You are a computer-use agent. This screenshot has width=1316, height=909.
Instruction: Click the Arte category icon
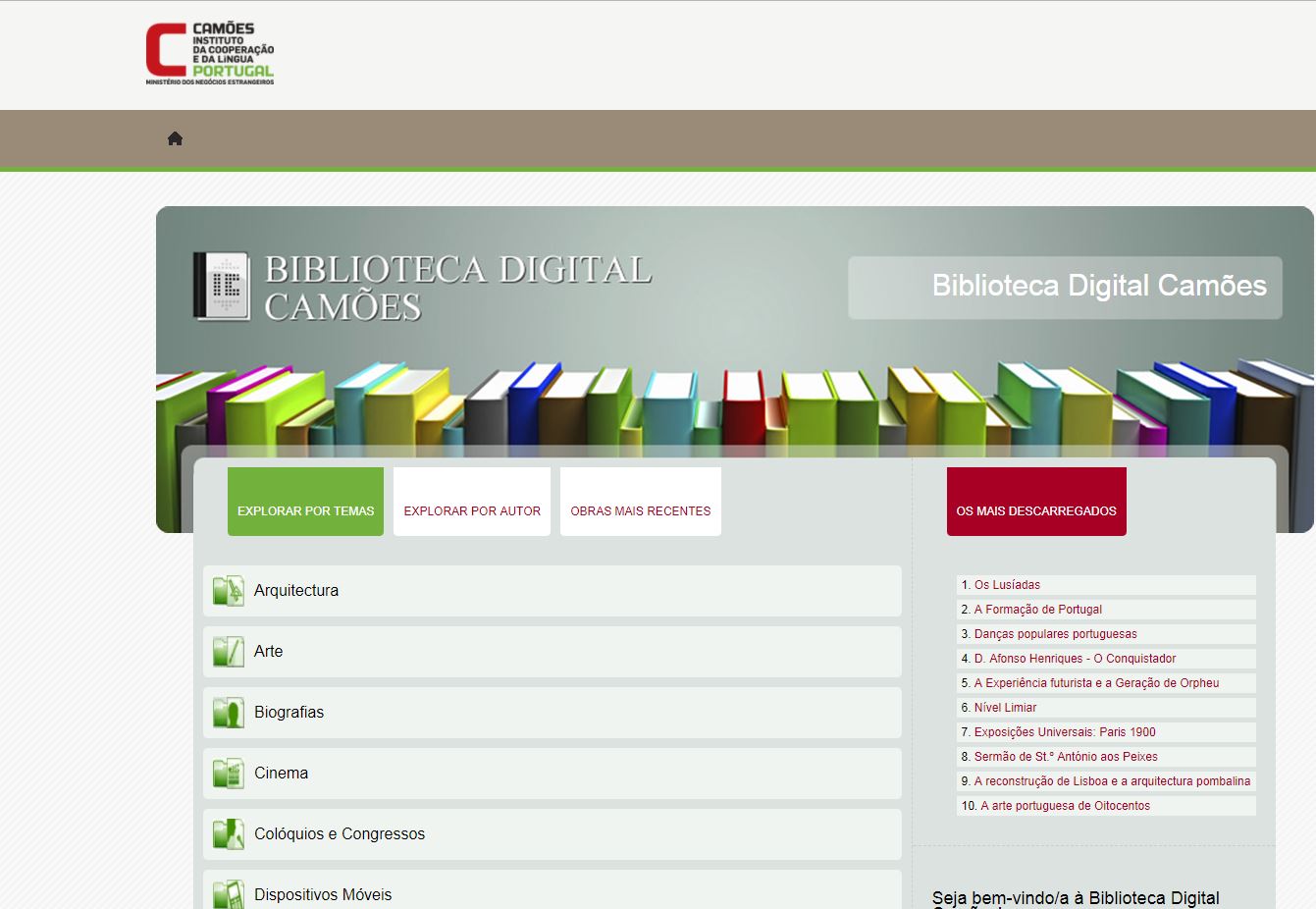click(x=229, y=652)
